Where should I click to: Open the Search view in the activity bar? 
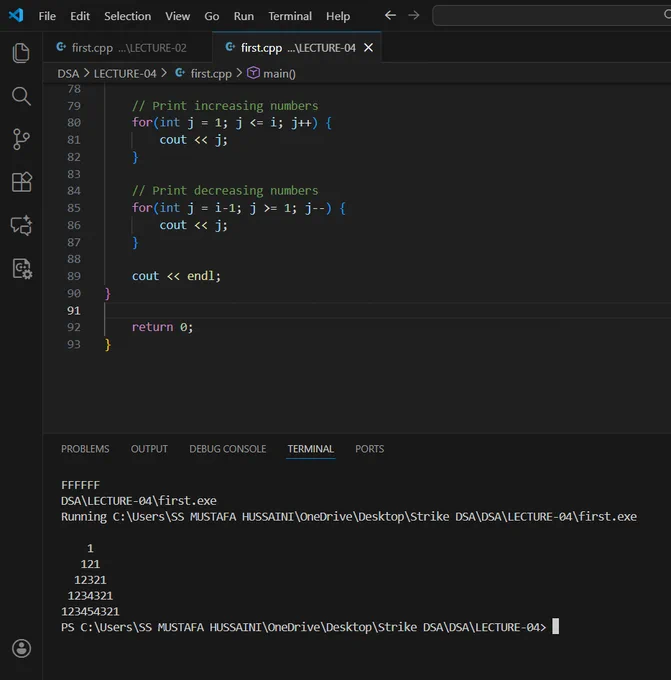21,96
